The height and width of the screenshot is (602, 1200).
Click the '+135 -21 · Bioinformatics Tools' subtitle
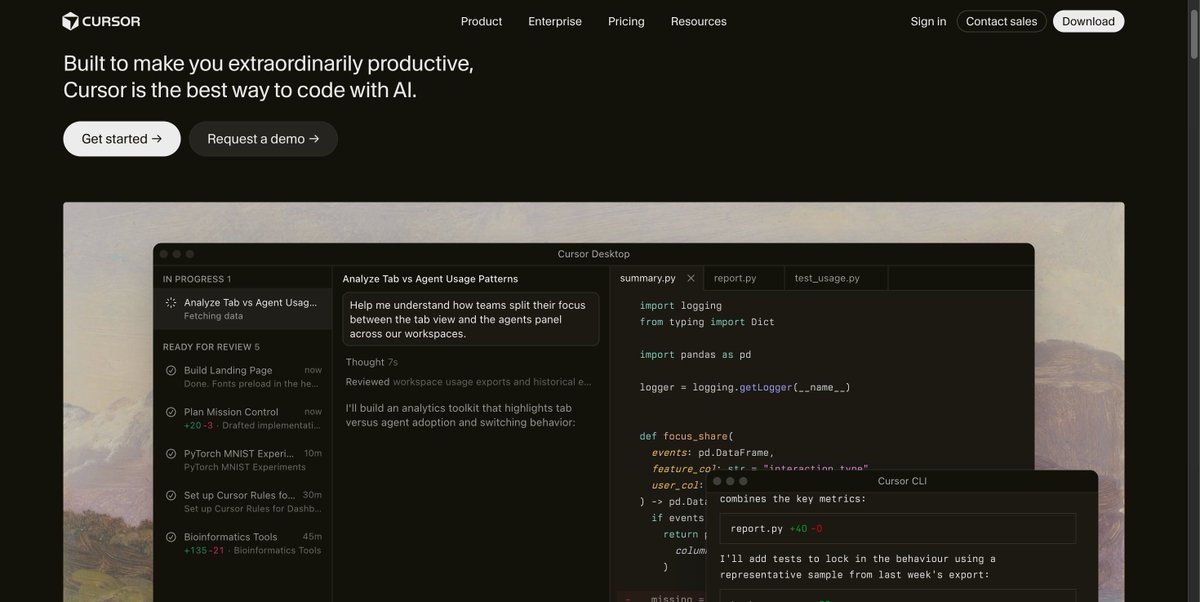pos(253,550)
